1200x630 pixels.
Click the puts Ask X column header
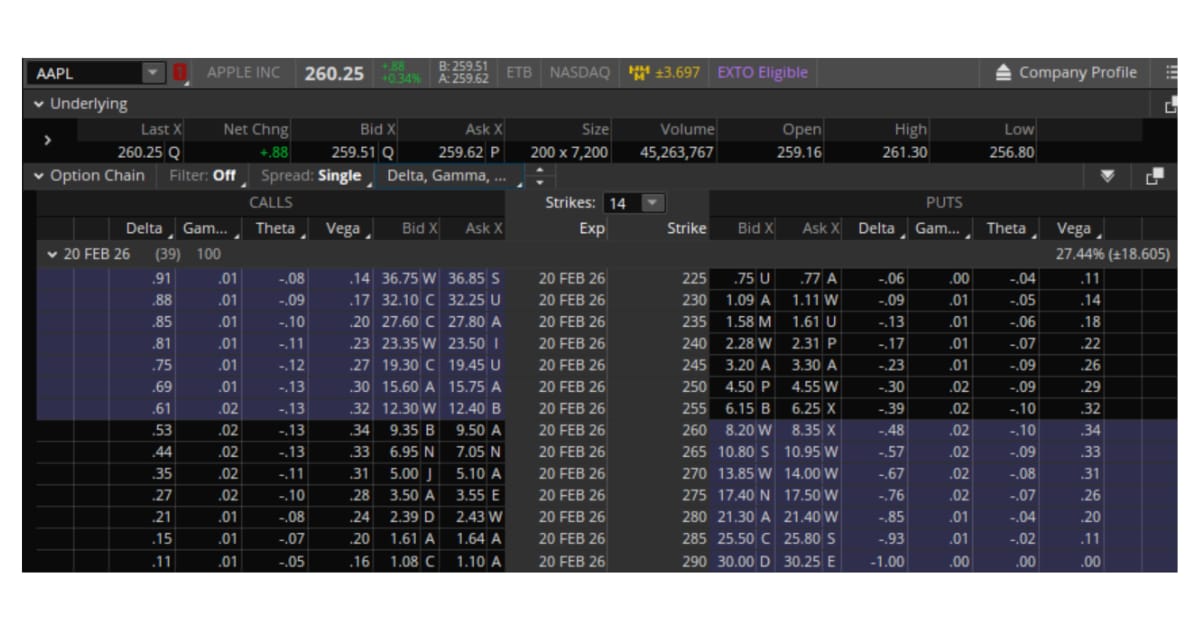pyautogui.click(x=809, y=228)
